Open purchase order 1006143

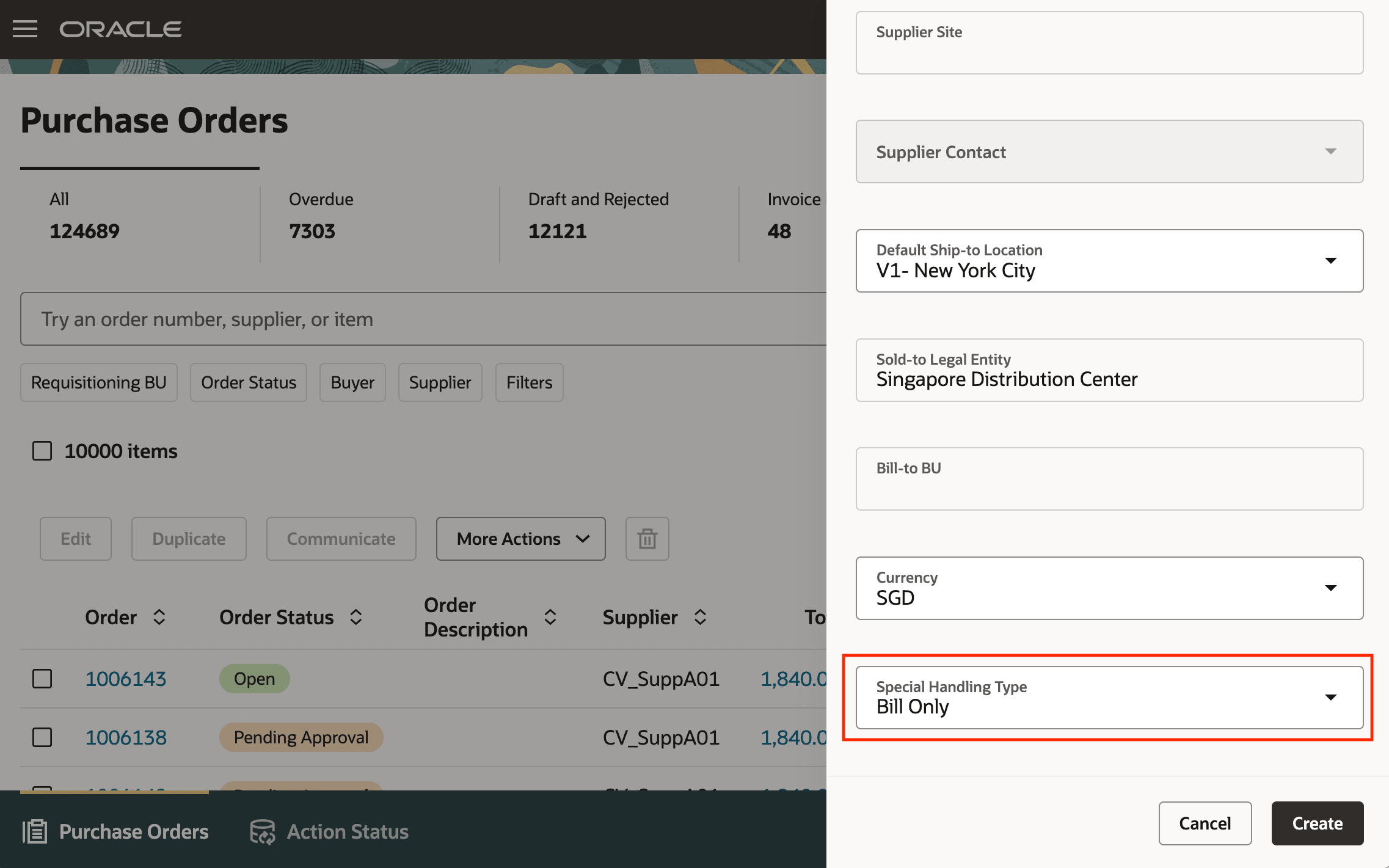[126, 678]
